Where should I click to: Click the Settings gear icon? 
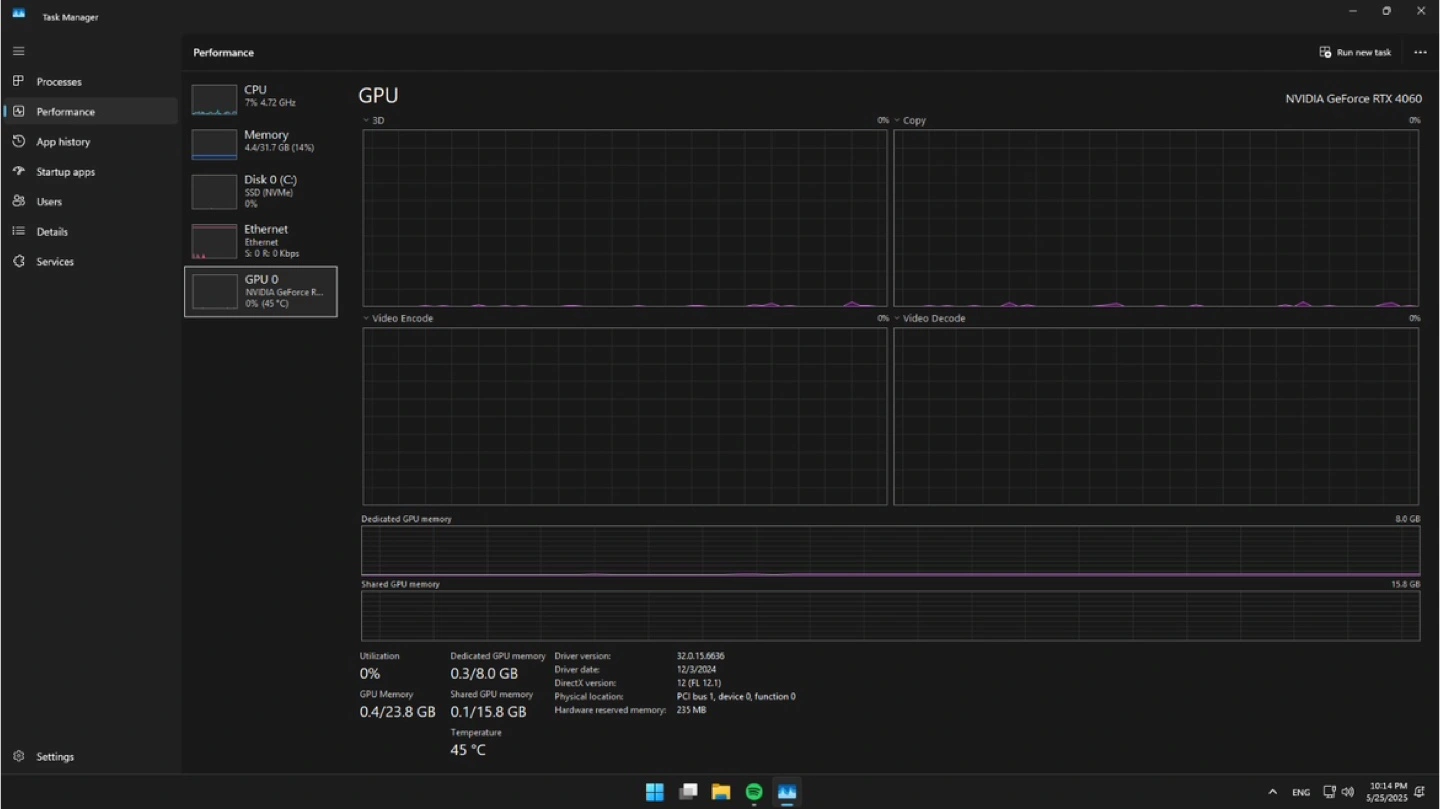point(18,756)
